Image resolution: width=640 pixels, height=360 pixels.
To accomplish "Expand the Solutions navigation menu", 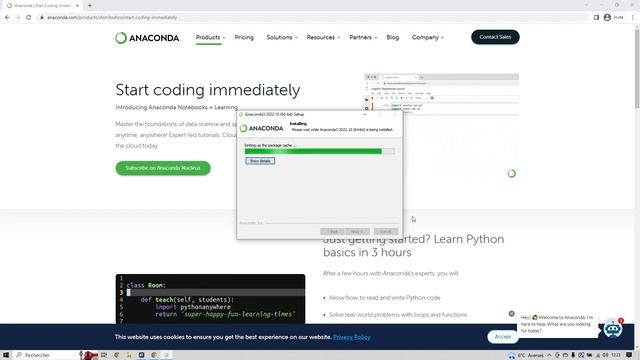I will 282,37.
